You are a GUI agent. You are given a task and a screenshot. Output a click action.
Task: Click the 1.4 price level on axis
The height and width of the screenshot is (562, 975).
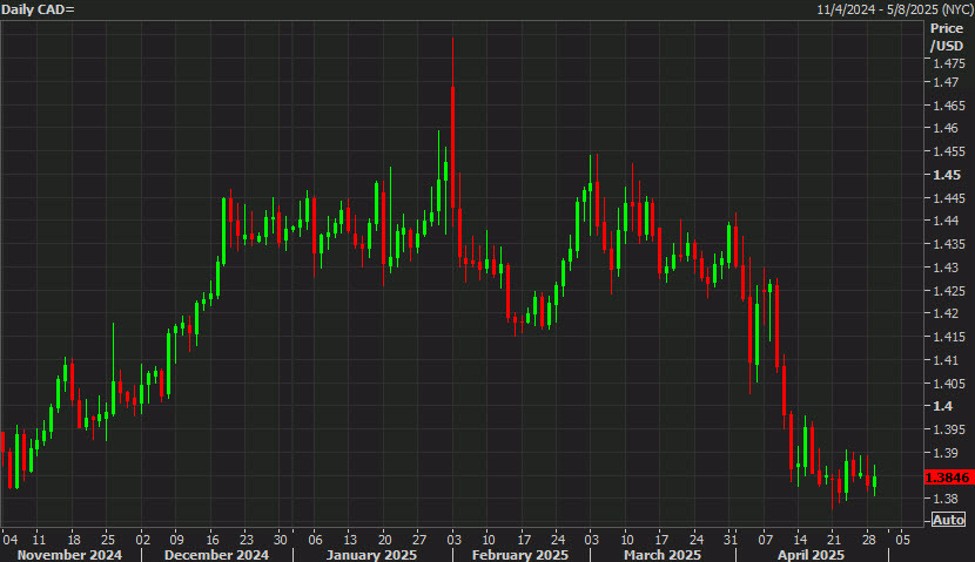click(x=943, y=406)
